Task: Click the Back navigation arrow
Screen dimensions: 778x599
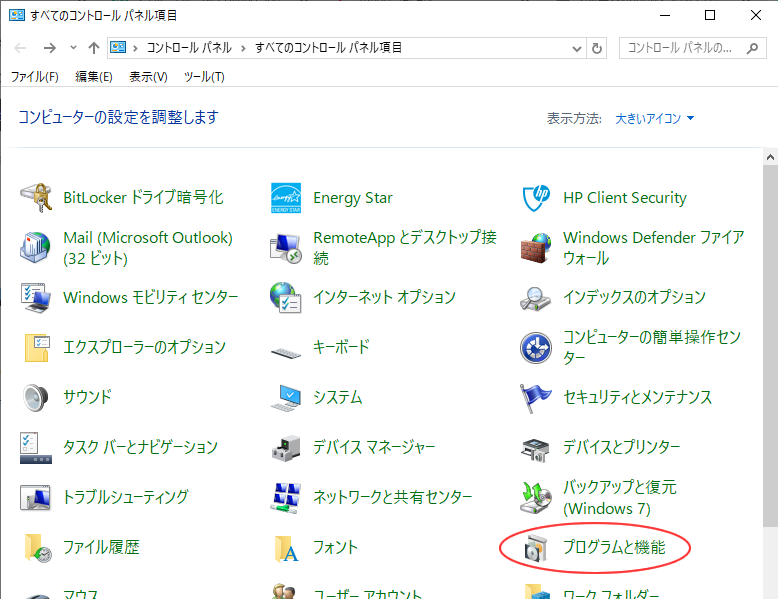Action: click(x=20, y=48)
